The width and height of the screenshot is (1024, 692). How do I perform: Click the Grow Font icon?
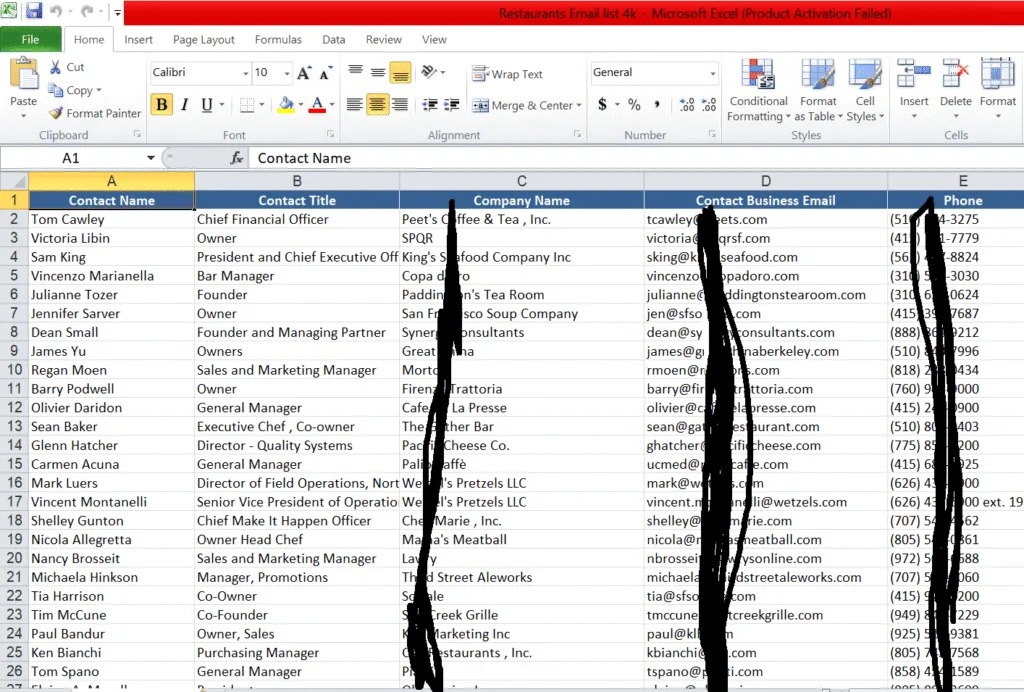304,72
